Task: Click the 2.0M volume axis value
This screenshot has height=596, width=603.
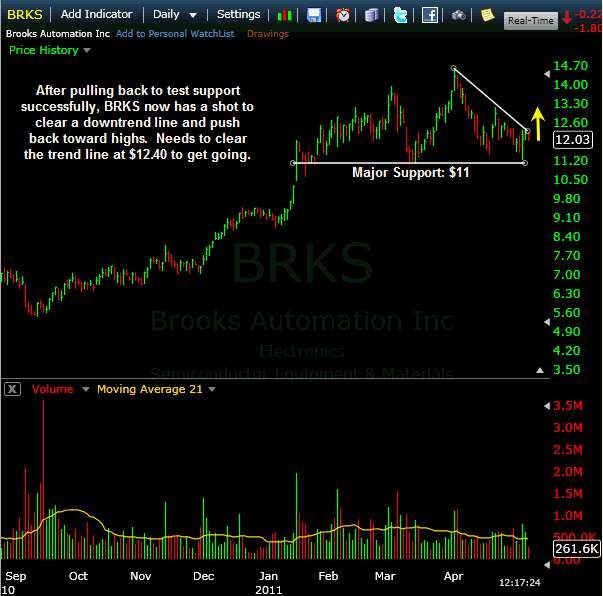Action: coord(568,472)
